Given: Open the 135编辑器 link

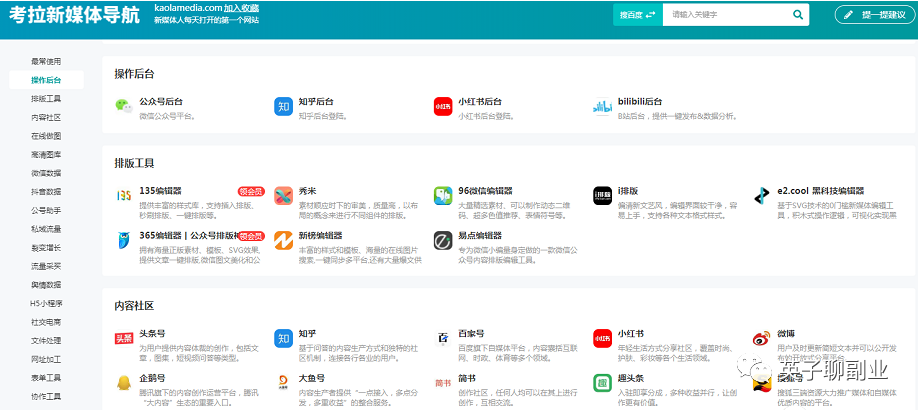Looking at the screenshot, I should point(161,190).
